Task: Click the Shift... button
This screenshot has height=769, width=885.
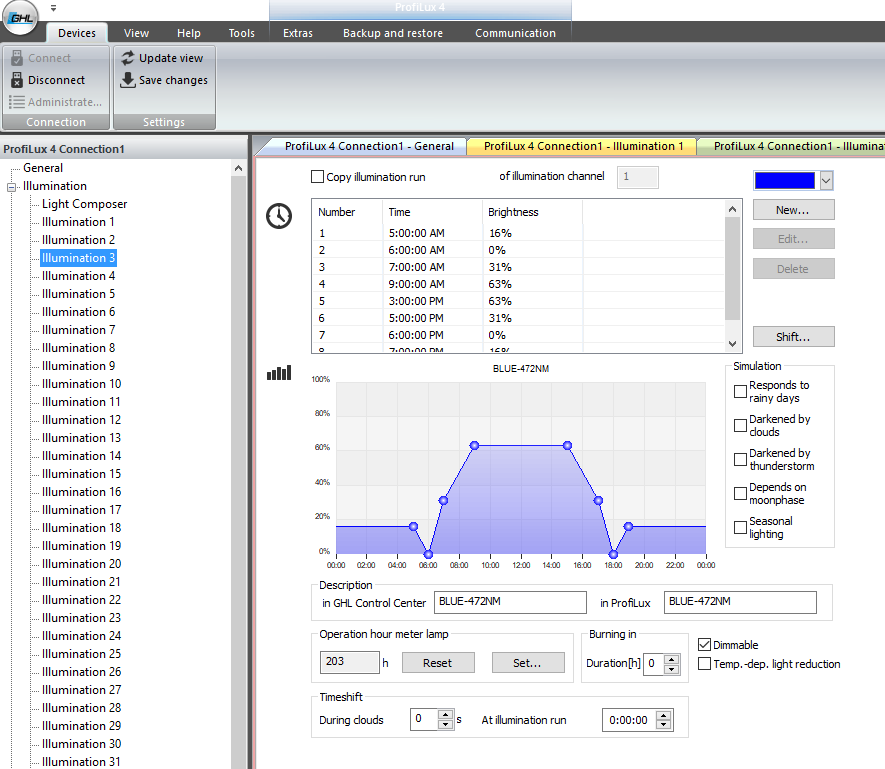Action: tap(793, 337)
